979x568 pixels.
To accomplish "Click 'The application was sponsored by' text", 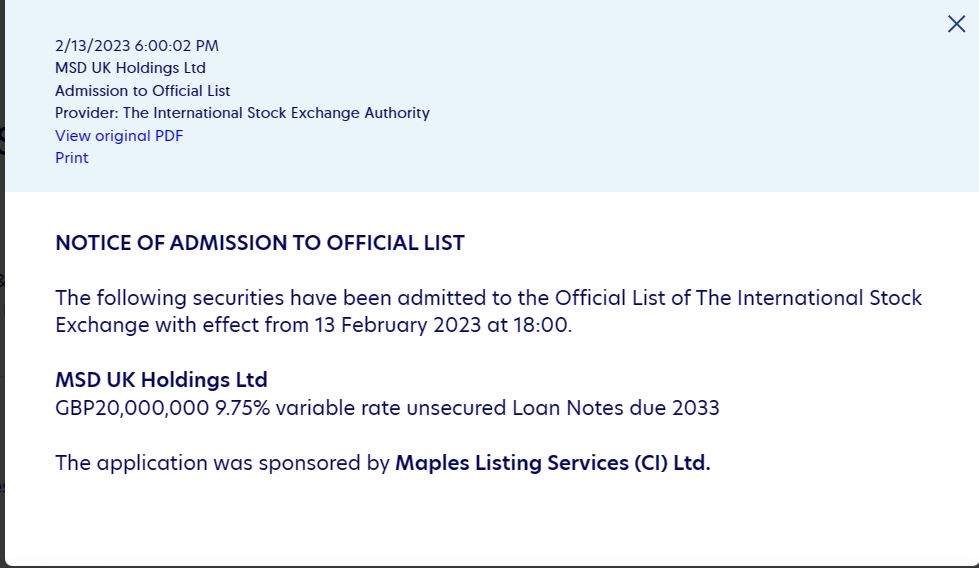I will [x=222, y=463].
